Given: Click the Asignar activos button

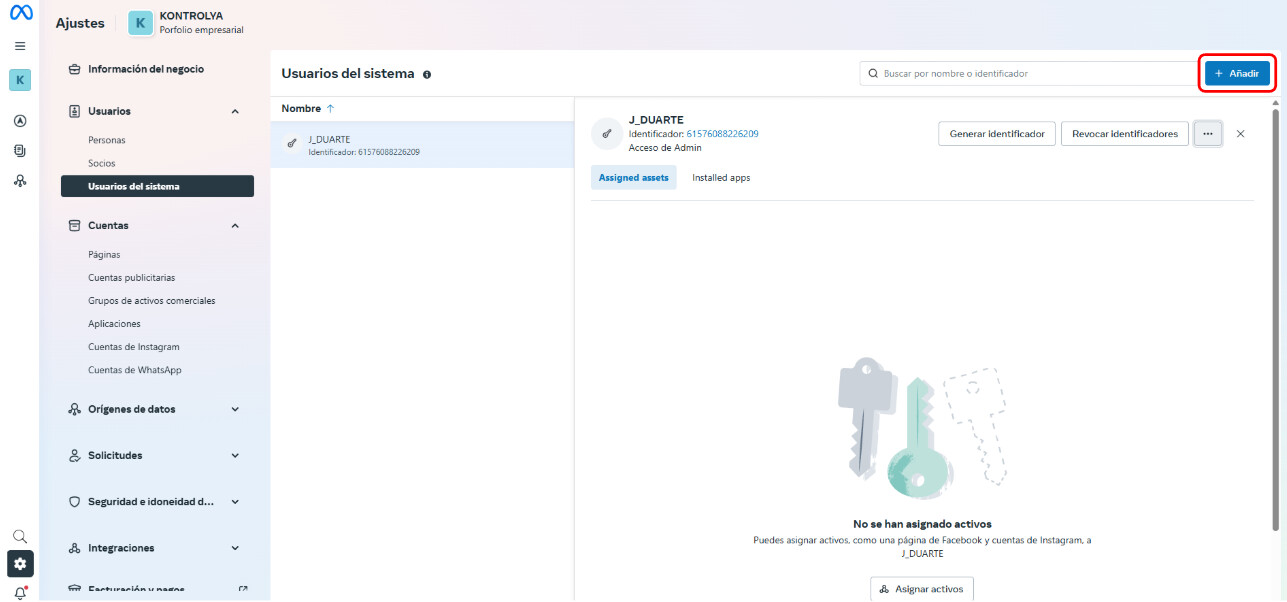Looking at the screenshot, I should tap(921, 589).
